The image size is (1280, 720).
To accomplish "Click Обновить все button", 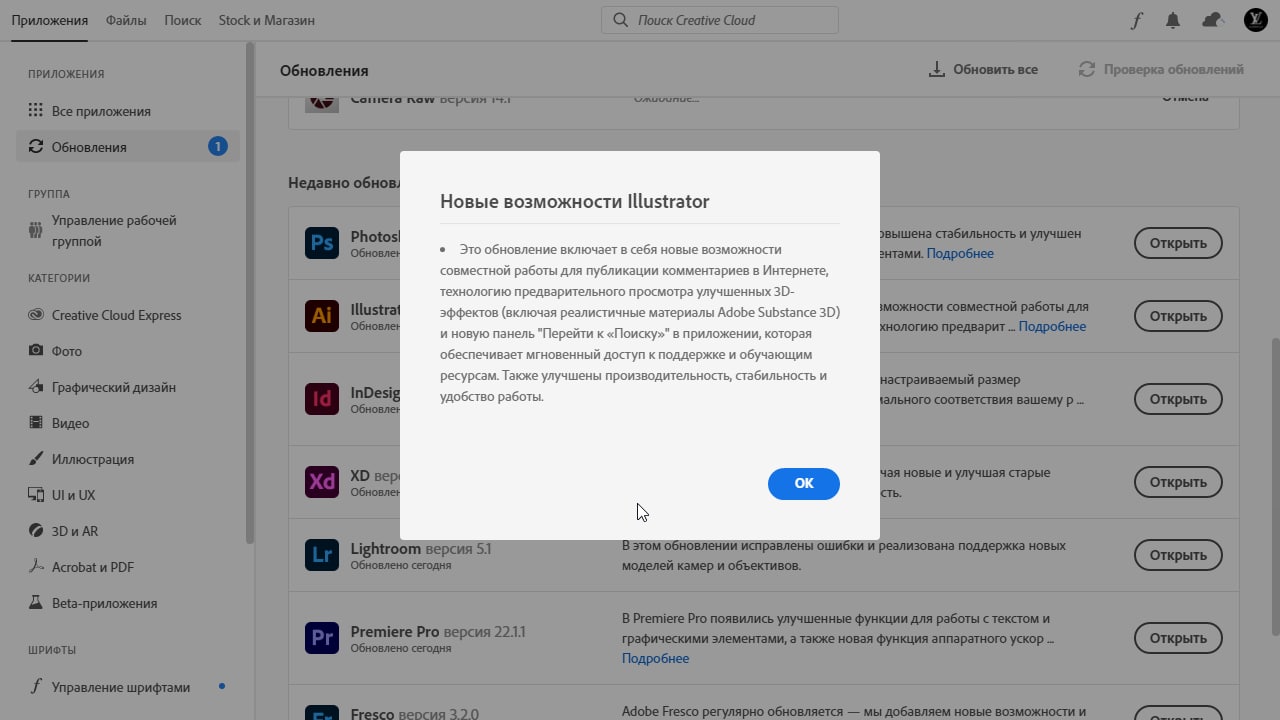I will click(983, 69).
